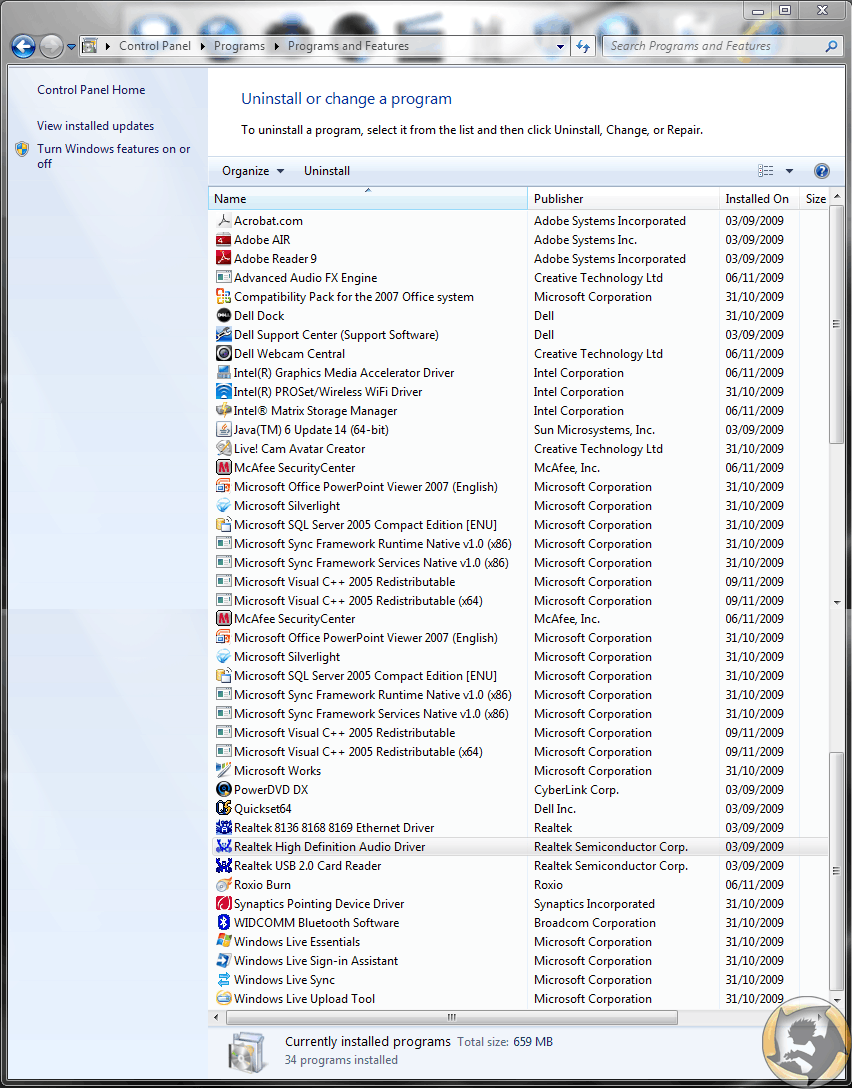Click the CyberLink Corp. publisher cell

coord(576,790)
